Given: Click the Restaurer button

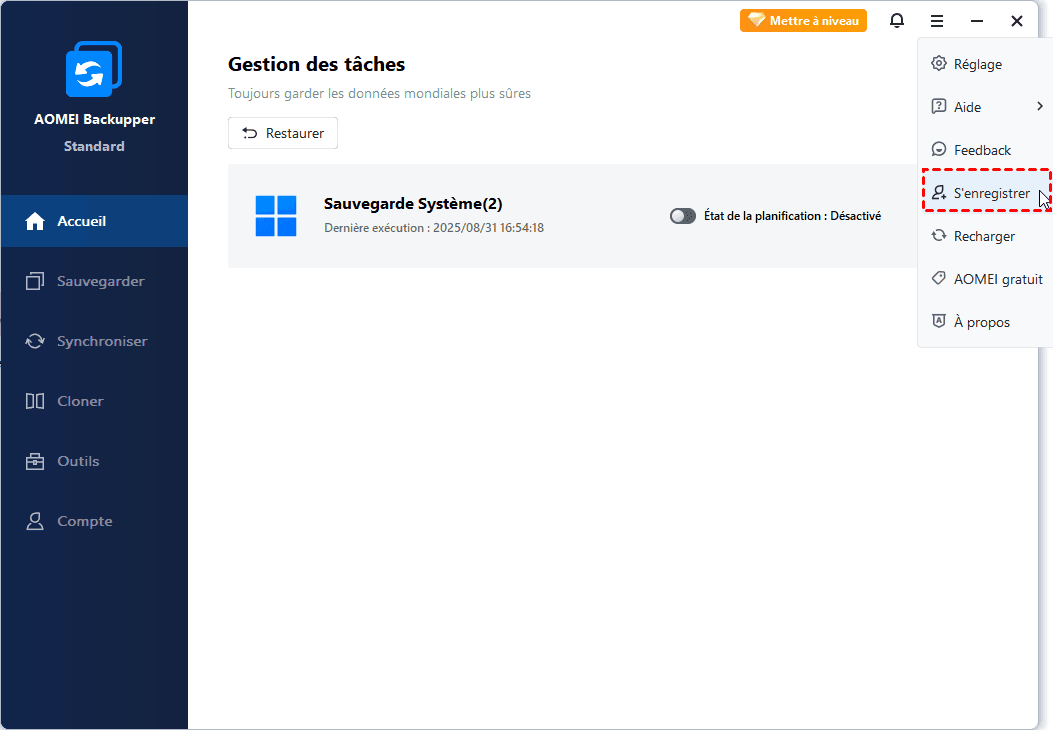Looking at the screenshot, I should (283, 133).
